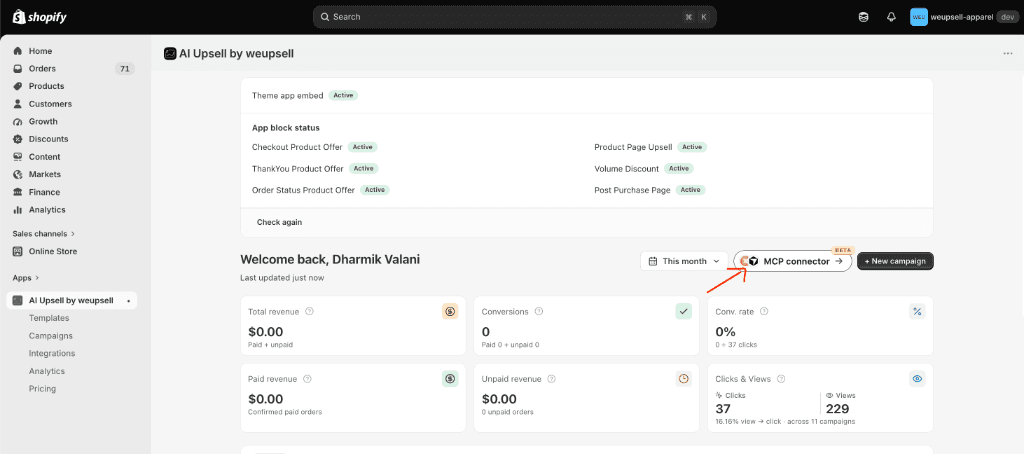Click Conv. rate percent icon
Image resolution: width=1024 pixels, height=454 pixels.
(918, 312)
